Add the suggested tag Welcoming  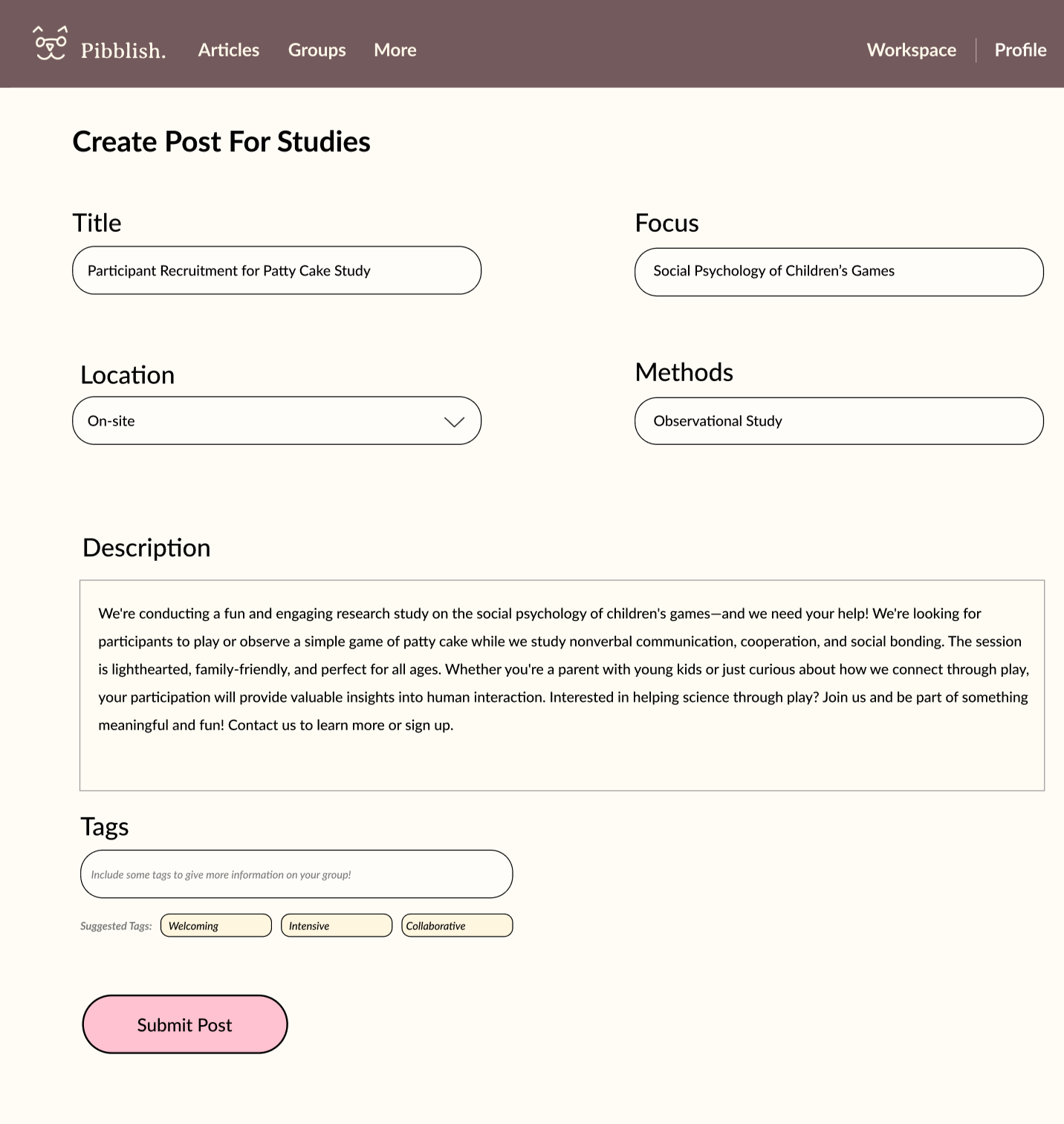[215, 926]
